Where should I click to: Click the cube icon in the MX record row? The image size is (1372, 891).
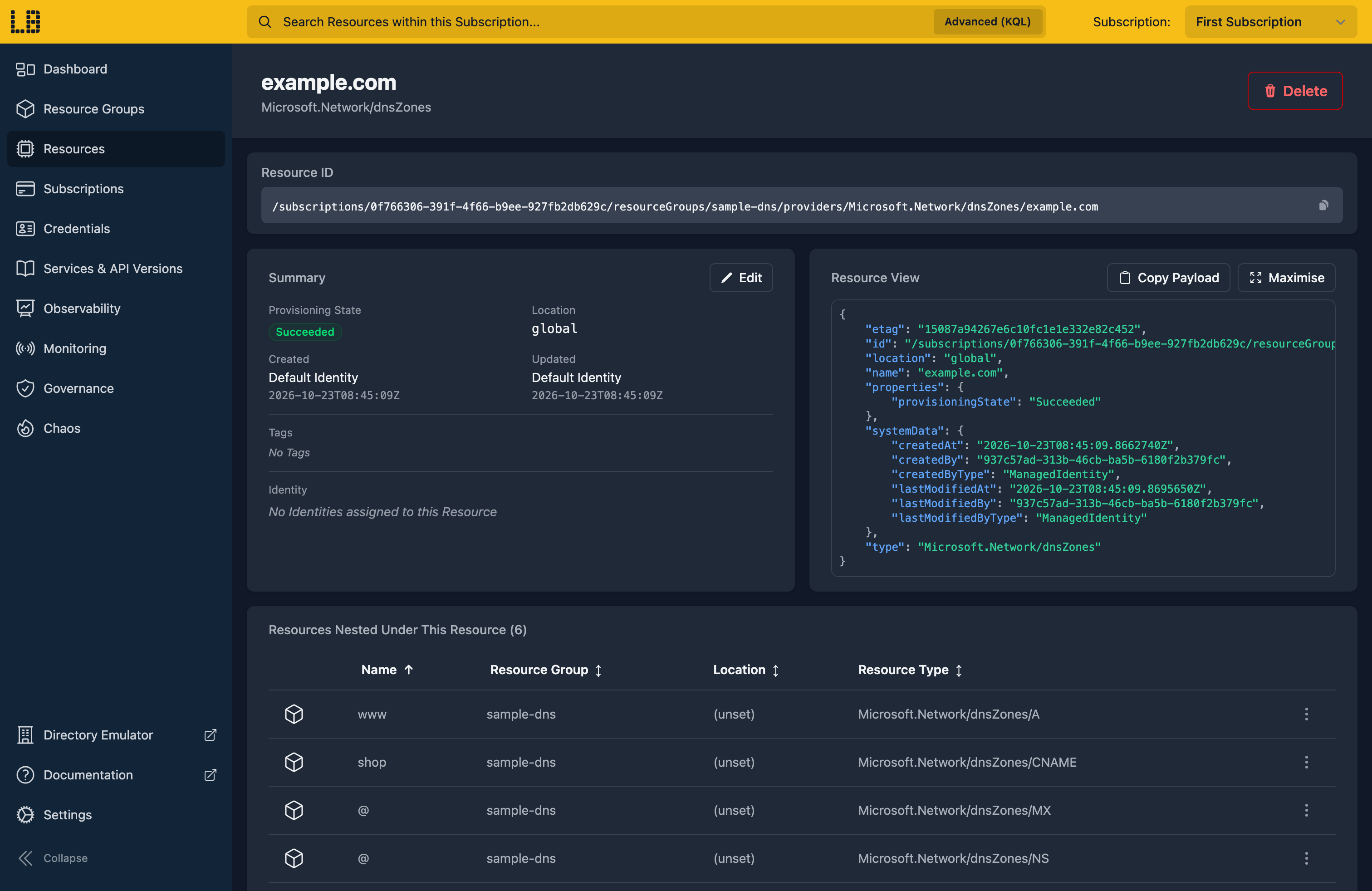tap(294, 810)
